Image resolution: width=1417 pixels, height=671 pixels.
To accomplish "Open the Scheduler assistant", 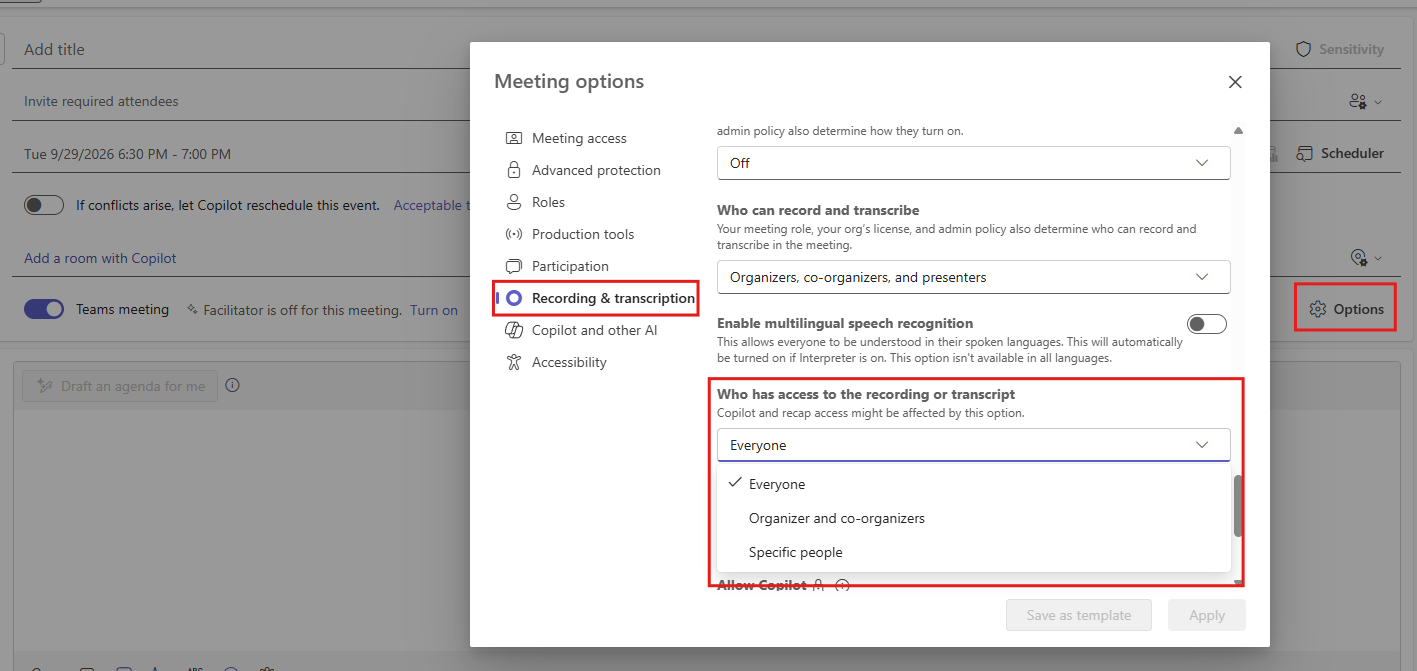I will coord(1340,153).
